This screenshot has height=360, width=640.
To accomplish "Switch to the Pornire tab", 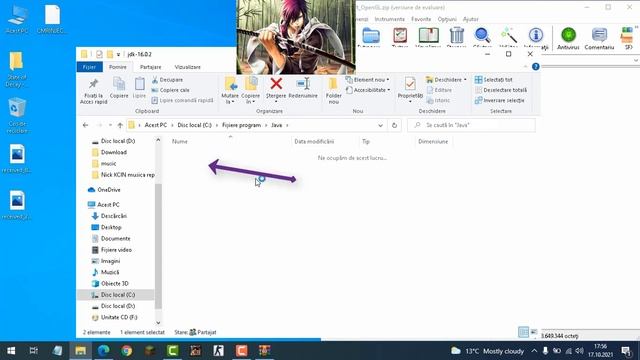I will [118, 67].
